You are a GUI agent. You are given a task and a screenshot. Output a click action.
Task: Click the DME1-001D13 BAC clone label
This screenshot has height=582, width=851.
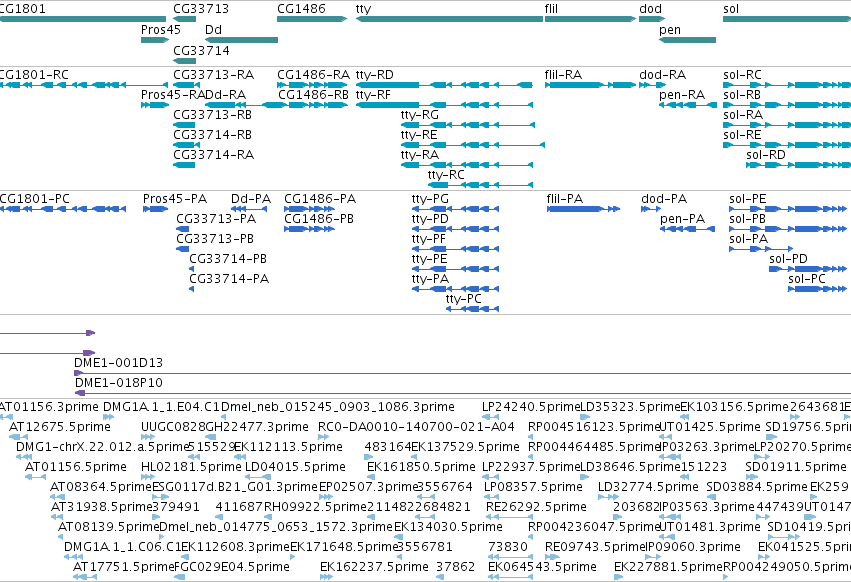click(118, 363)
